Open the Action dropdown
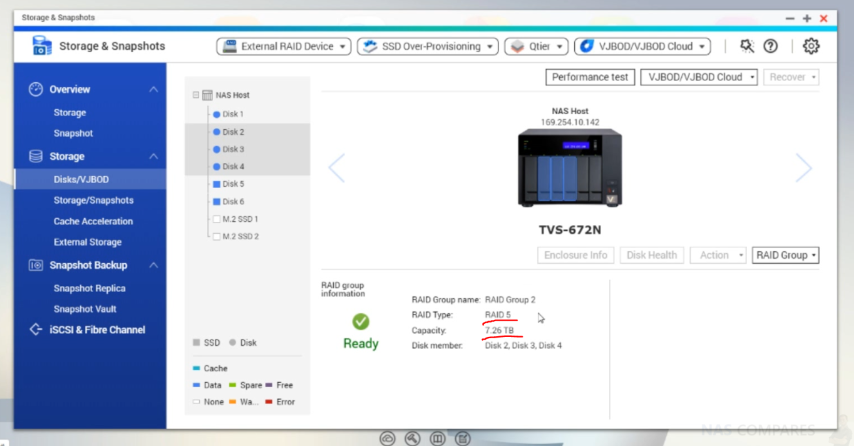854x446 pixels. coord(718,255)
